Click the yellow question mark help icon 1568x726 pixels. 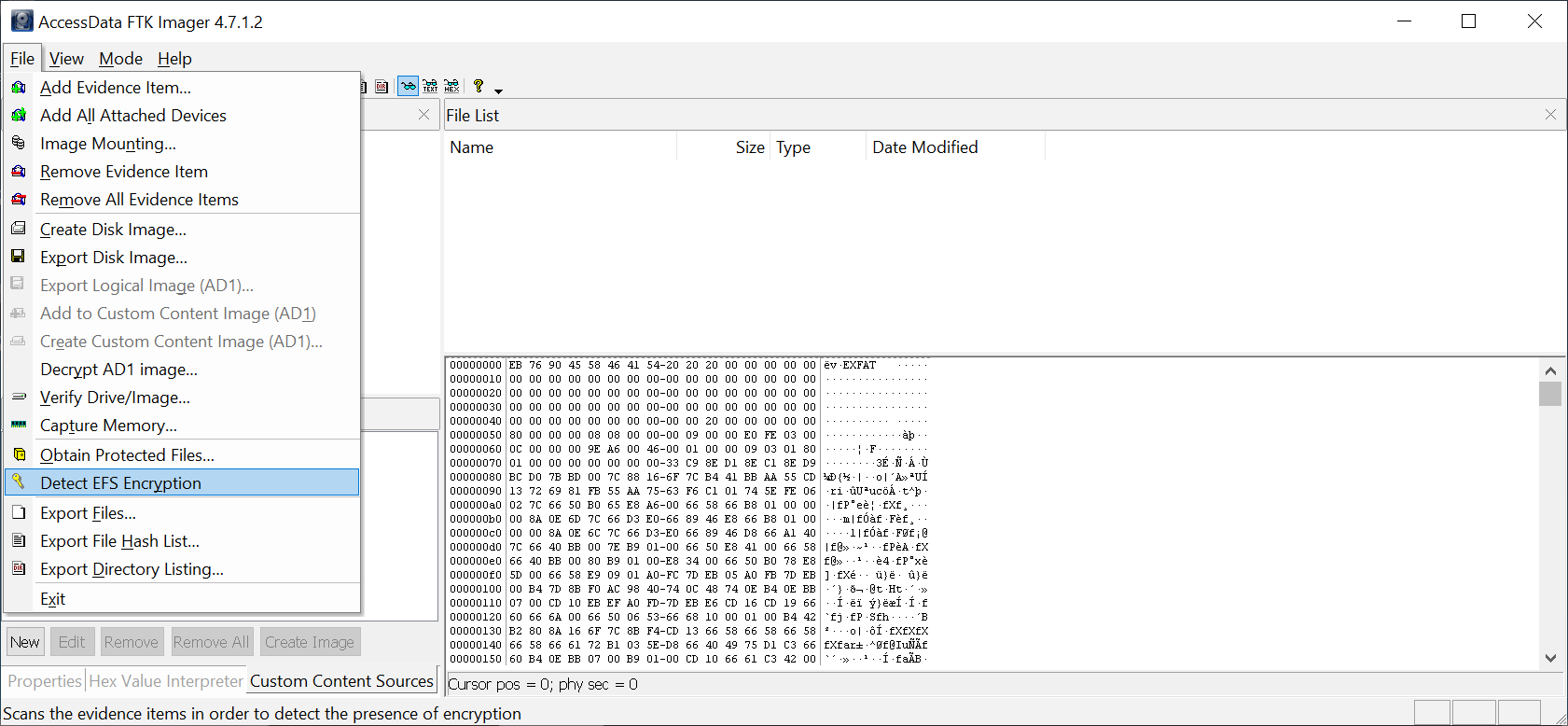pyautogui.click(x=479, y=86)
